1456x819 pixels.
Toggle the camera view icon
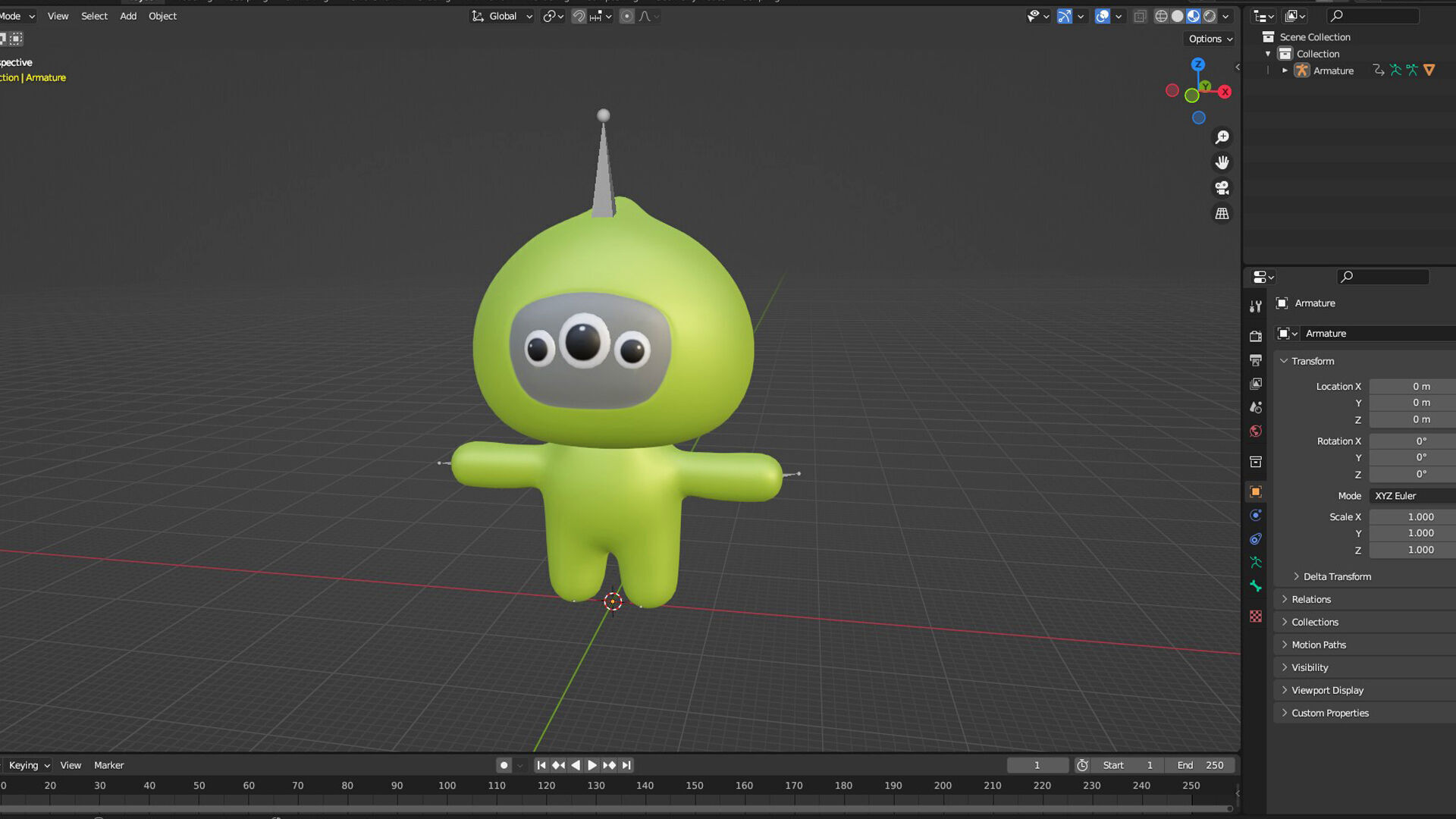[x=1222, y=188]
